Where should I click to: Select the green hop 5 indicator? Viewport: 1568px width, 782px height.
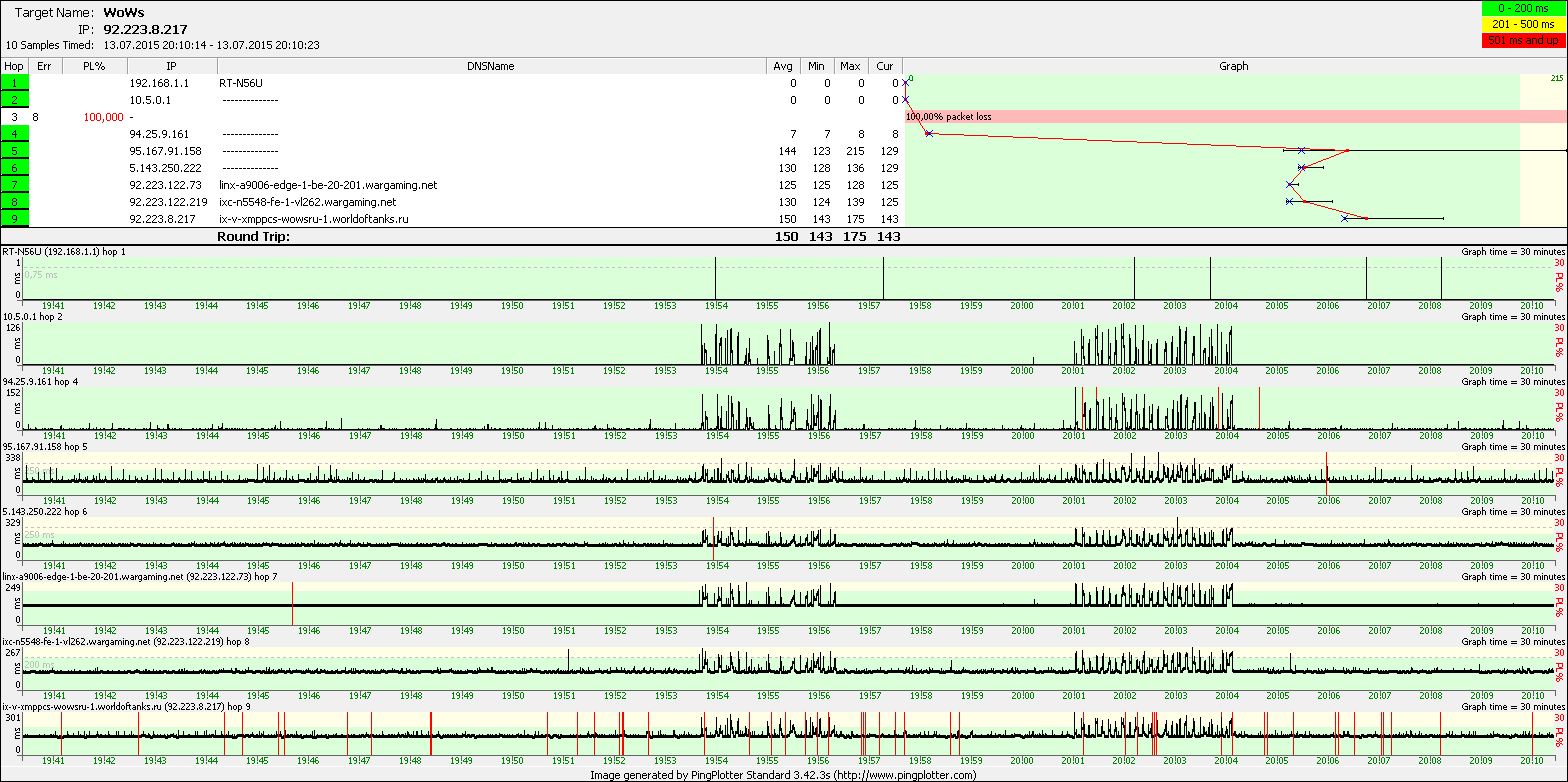click(15, 151)
